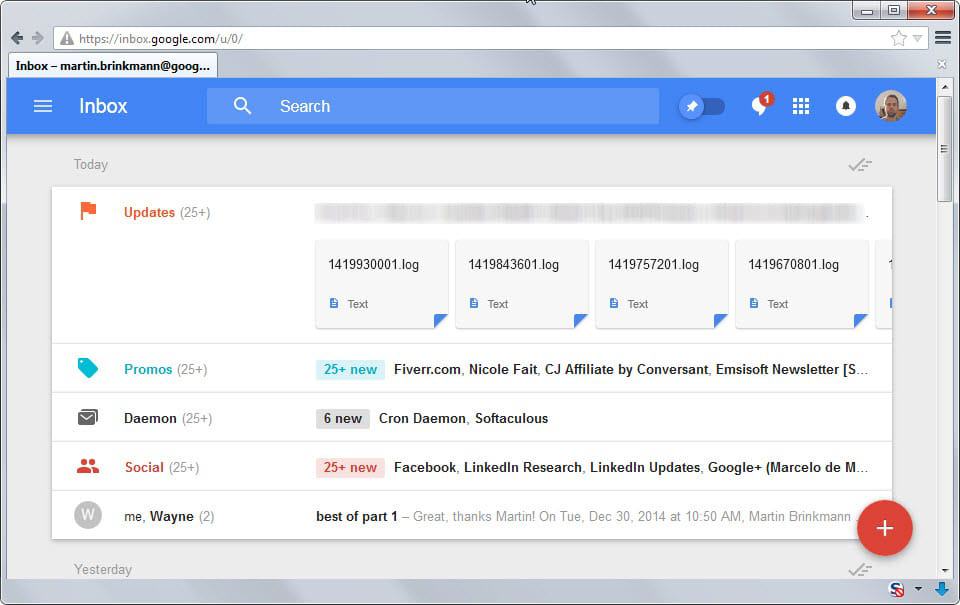The image size is (960, 605).
Task: Click the red compose plus button
Action: (884, 527)
